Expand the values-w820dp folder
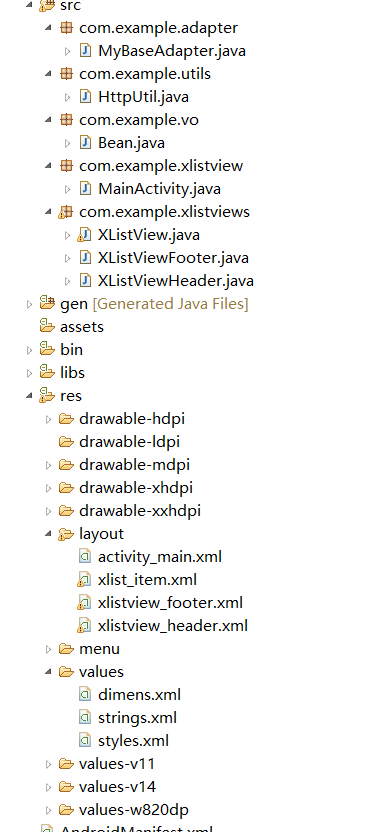 point(49,810)
